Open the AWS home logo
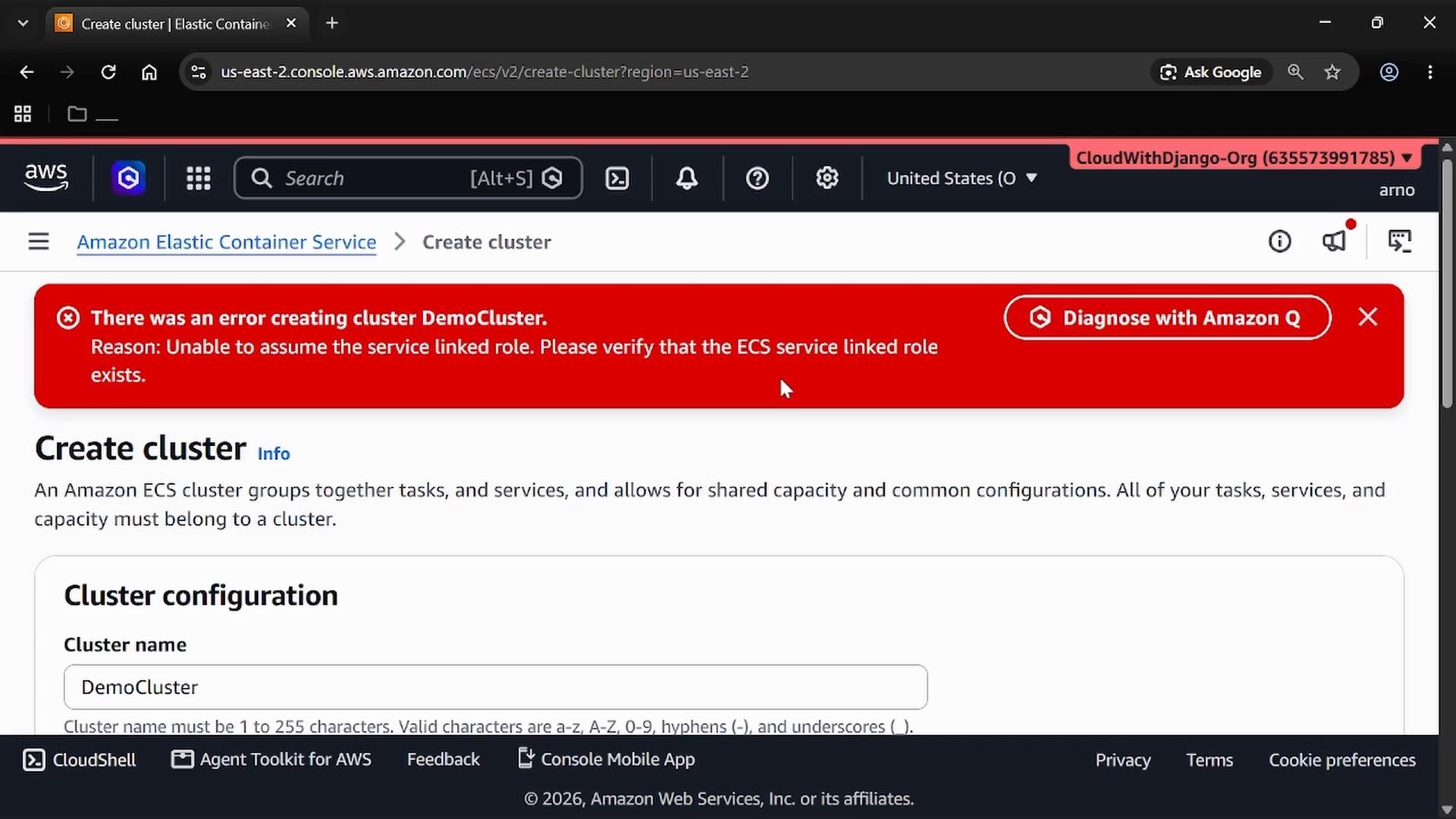1456x819 pixels. pos(46,177)
